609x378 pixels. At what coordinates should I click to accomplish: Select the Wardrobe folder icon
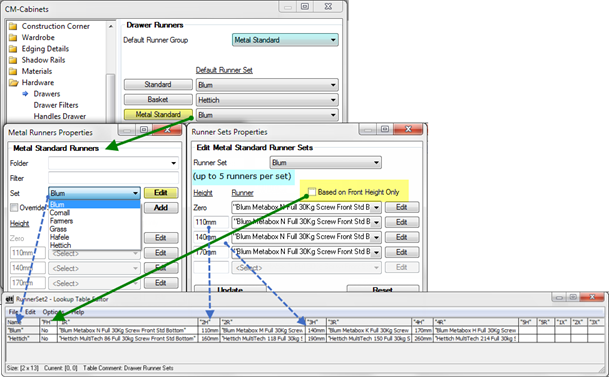pyautogui.click(x=13, y=37)
